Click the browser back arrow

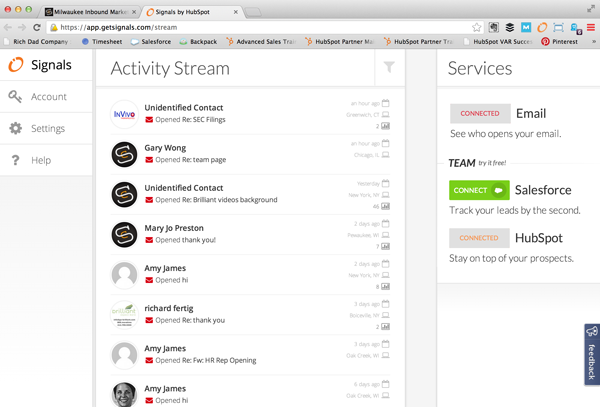point(8,27)
